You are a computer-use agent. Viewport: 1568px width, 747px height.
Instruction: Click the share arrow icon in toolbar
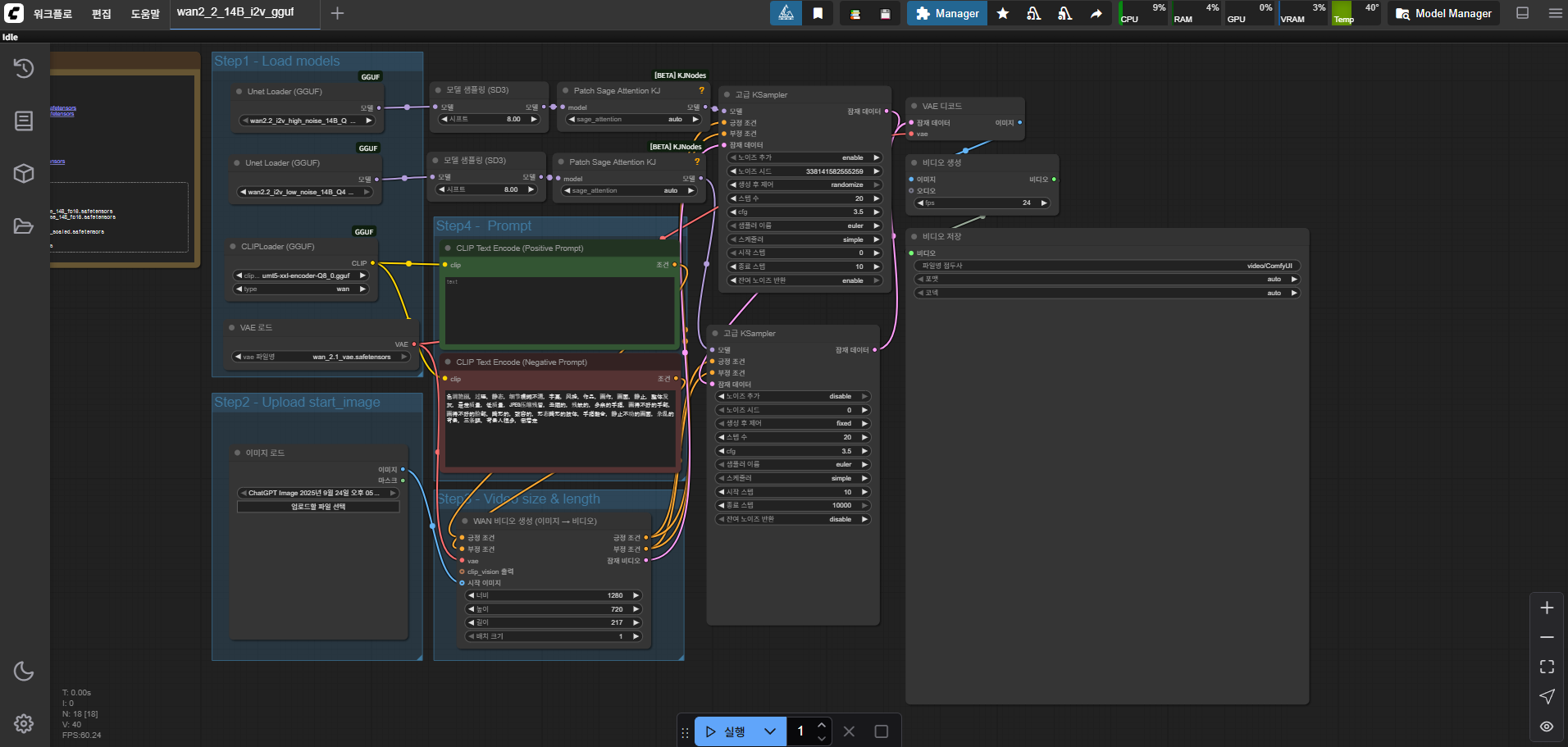pos(1096,14)
